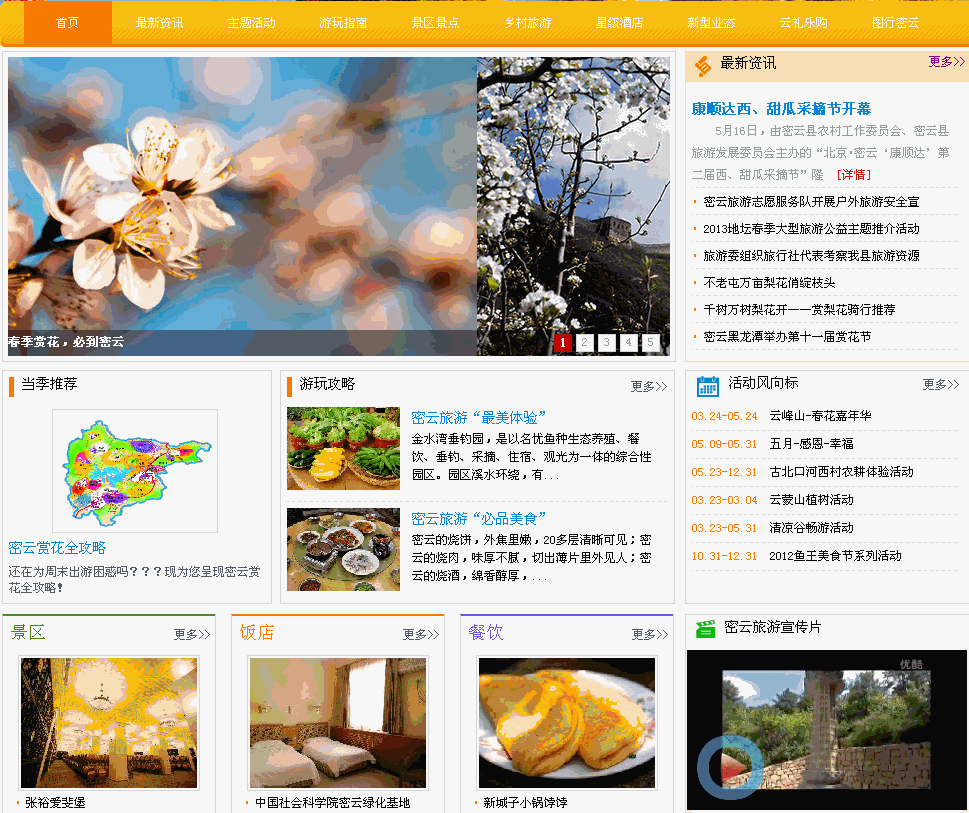The height and width of the screenshot is (813, 969).
Task: Click the Youku logo on video player
Action: click(x=911, y=664)
